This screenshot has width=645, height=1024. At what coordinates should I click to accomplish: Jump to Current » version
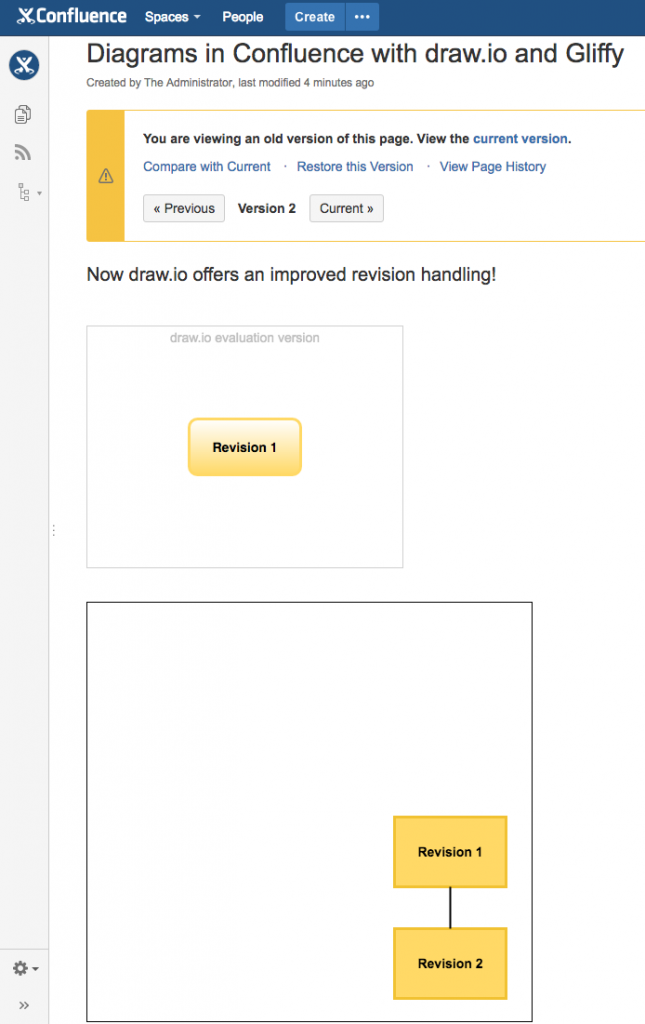point(347,208)
